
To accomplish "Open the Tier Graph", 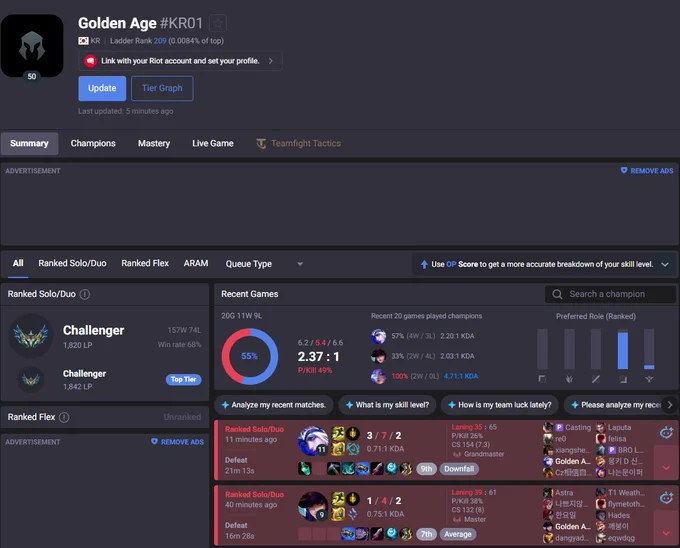I will (x=162, y=88).
